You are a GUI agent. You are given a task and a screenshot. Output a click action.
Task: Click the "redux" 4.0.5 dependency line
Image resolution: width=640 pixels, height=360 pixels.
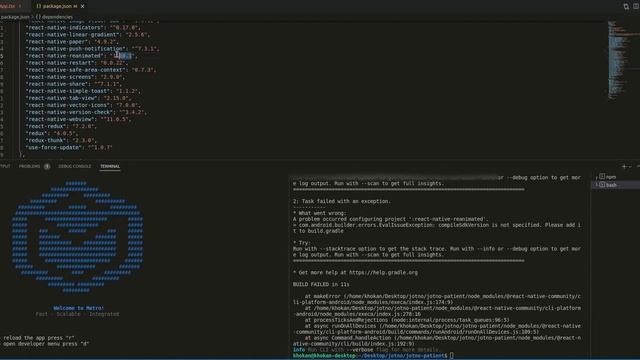pos(52,133)
